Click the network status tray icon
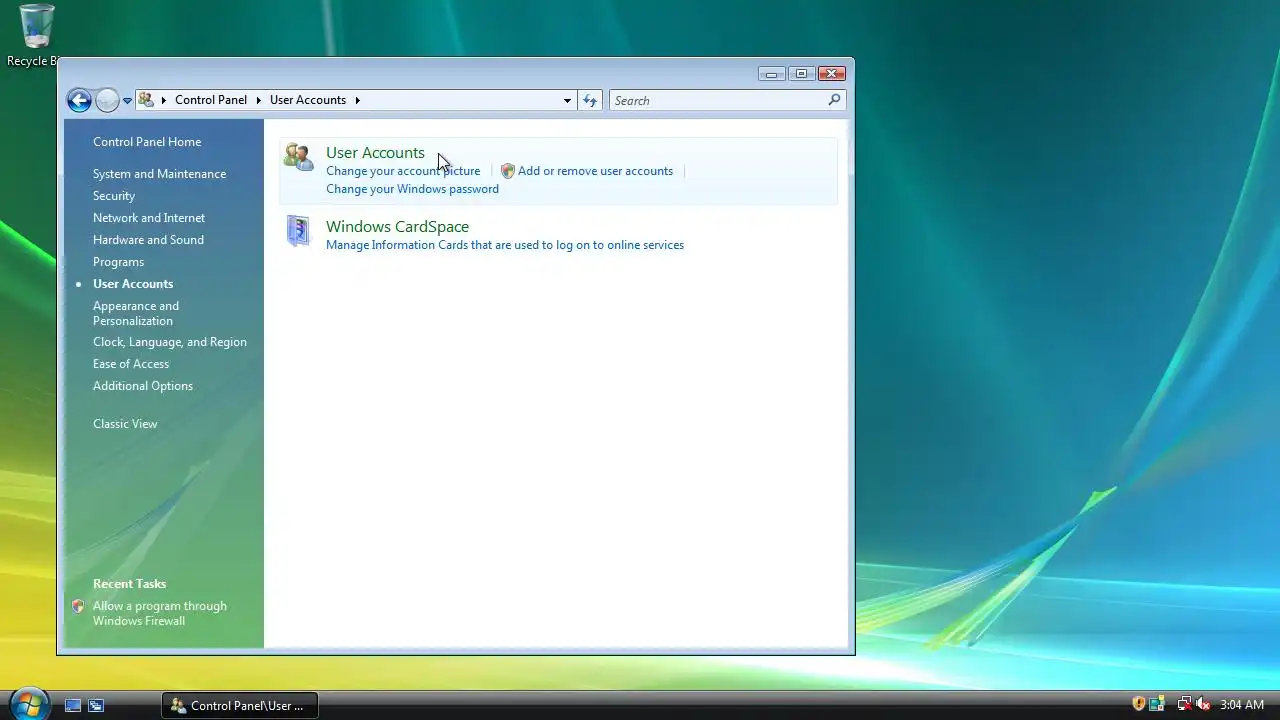1280x720 pixels. click(x=1184, y=704)
